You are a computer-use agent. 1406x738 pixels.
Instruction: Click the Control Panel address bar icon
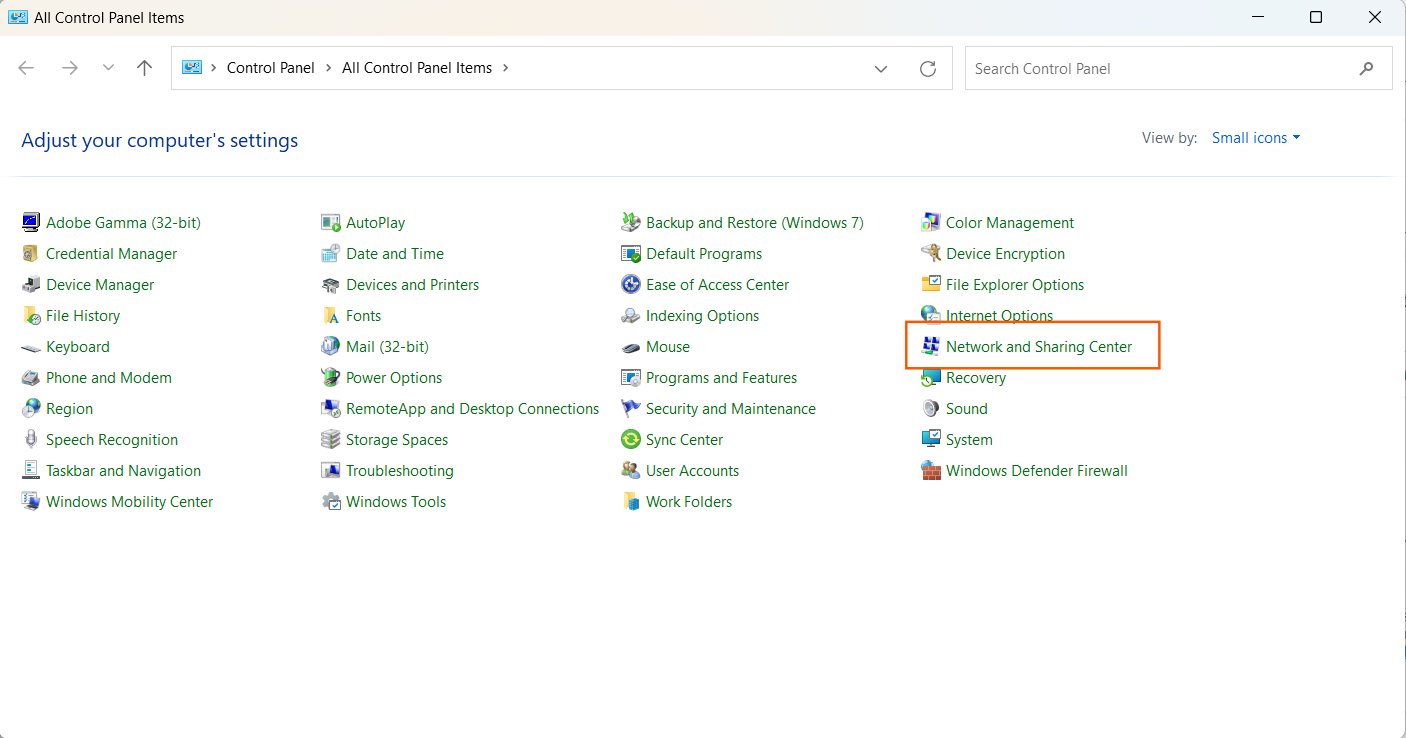click(x=192, y=68)
